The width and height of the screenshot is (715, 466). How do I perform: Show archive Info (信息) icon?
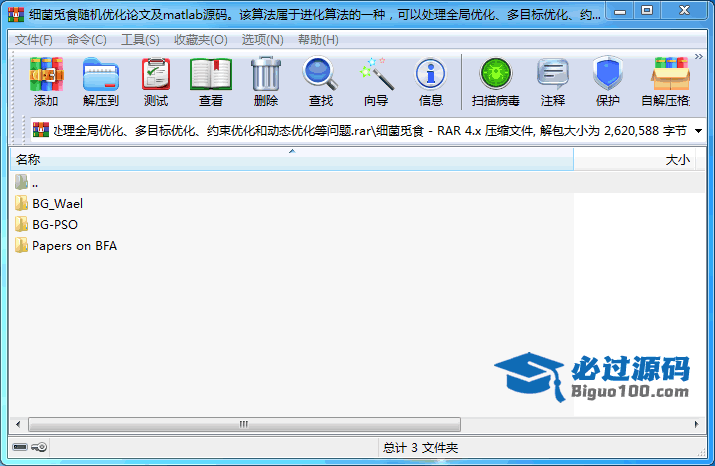pos(431,82)
